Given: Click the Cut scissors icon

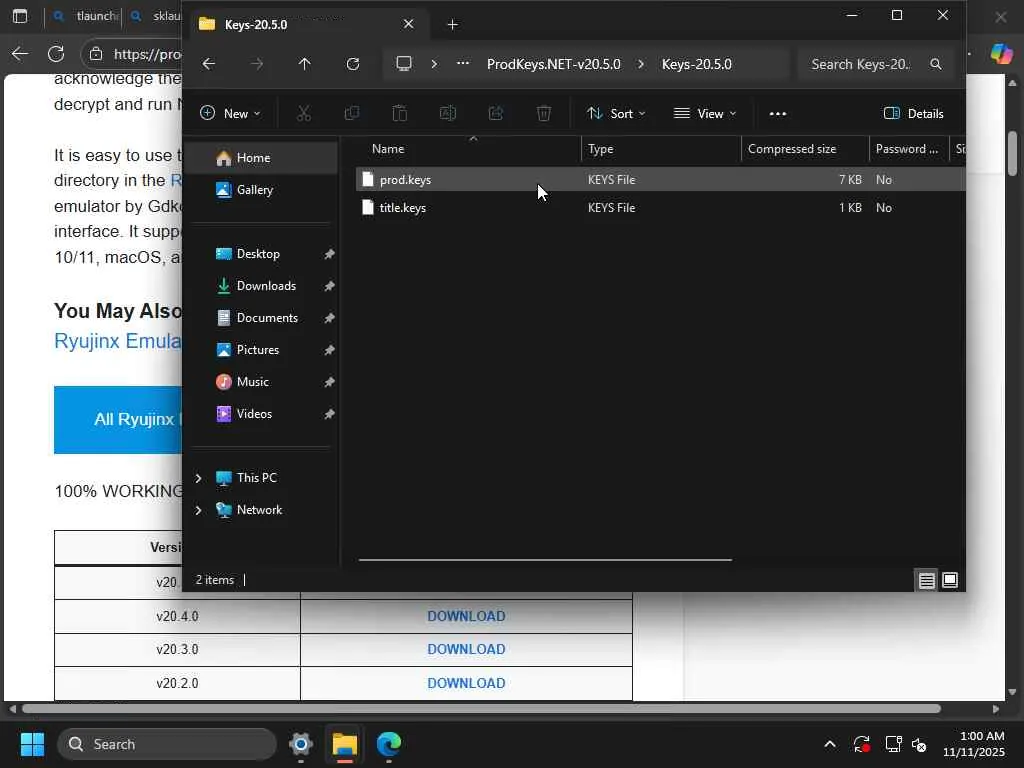Looking at the screenshot, I should pos(304,114).
